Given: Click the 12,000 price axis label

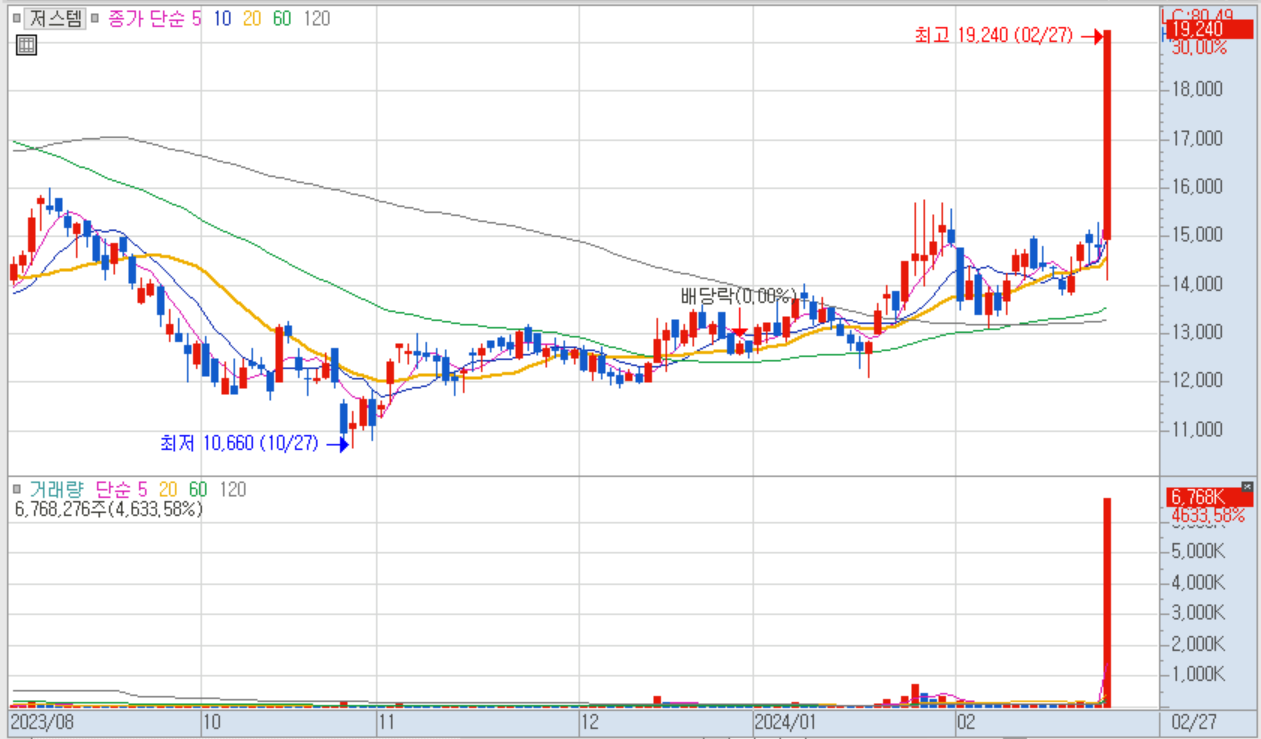Looking at the screenshot, I should click(1196, 381).
